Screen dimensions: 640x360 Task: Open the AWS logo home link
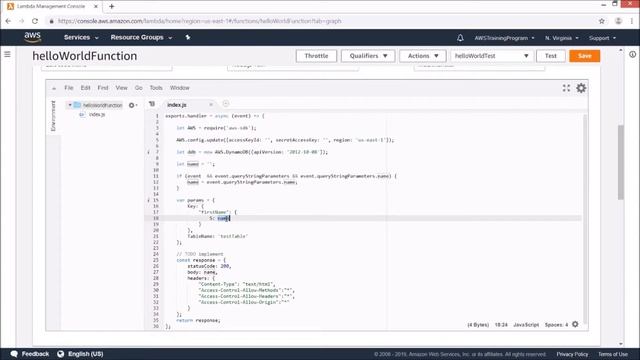pos(33,37)
